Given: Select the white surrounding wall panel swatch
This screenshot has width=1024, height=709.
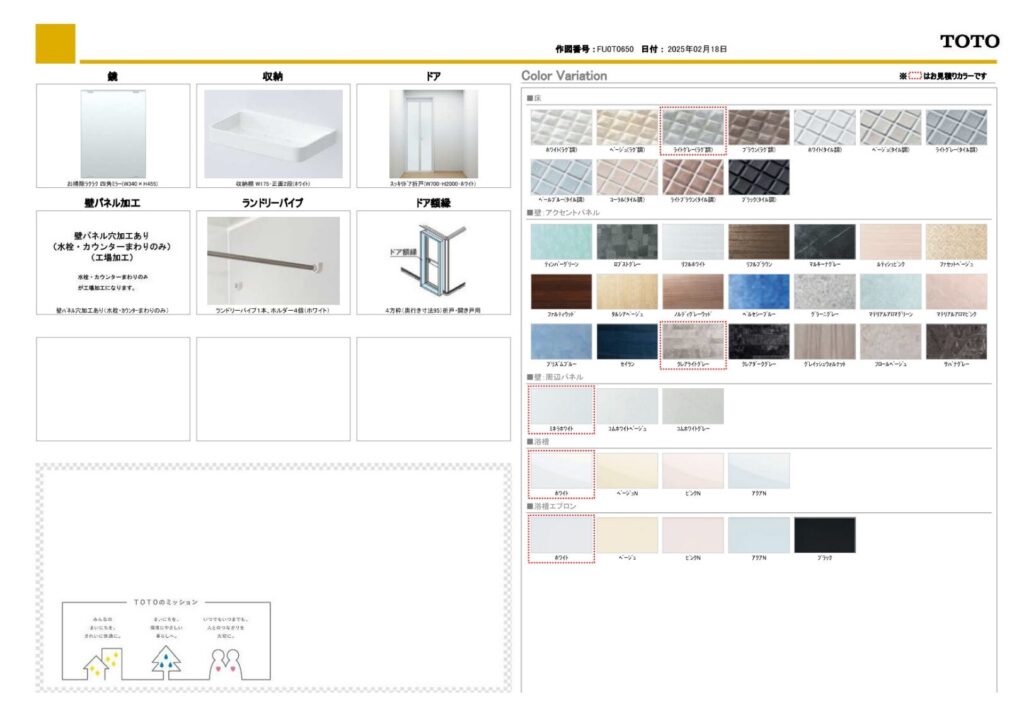Looking at the screenshot, I should coord(561,406).
